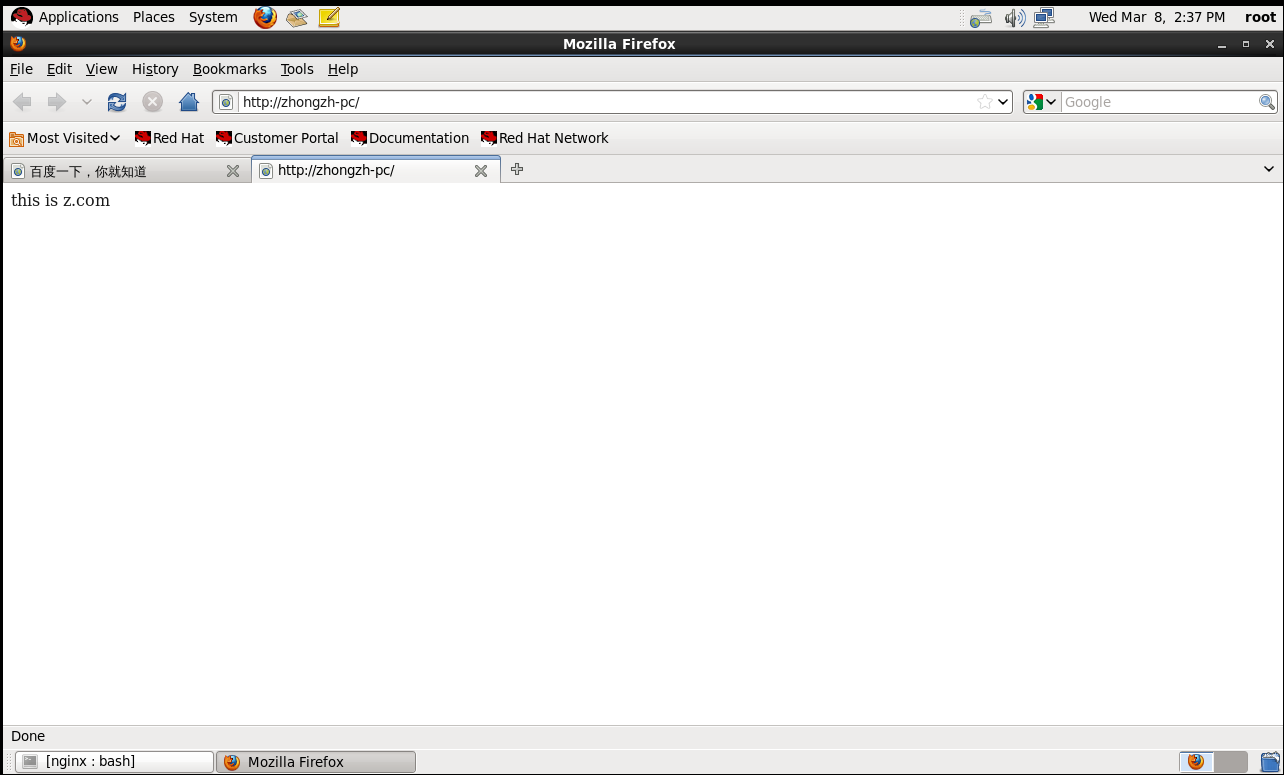
Task: Minimize the Mozilla Firefox window
Action: coord(1222,44)
